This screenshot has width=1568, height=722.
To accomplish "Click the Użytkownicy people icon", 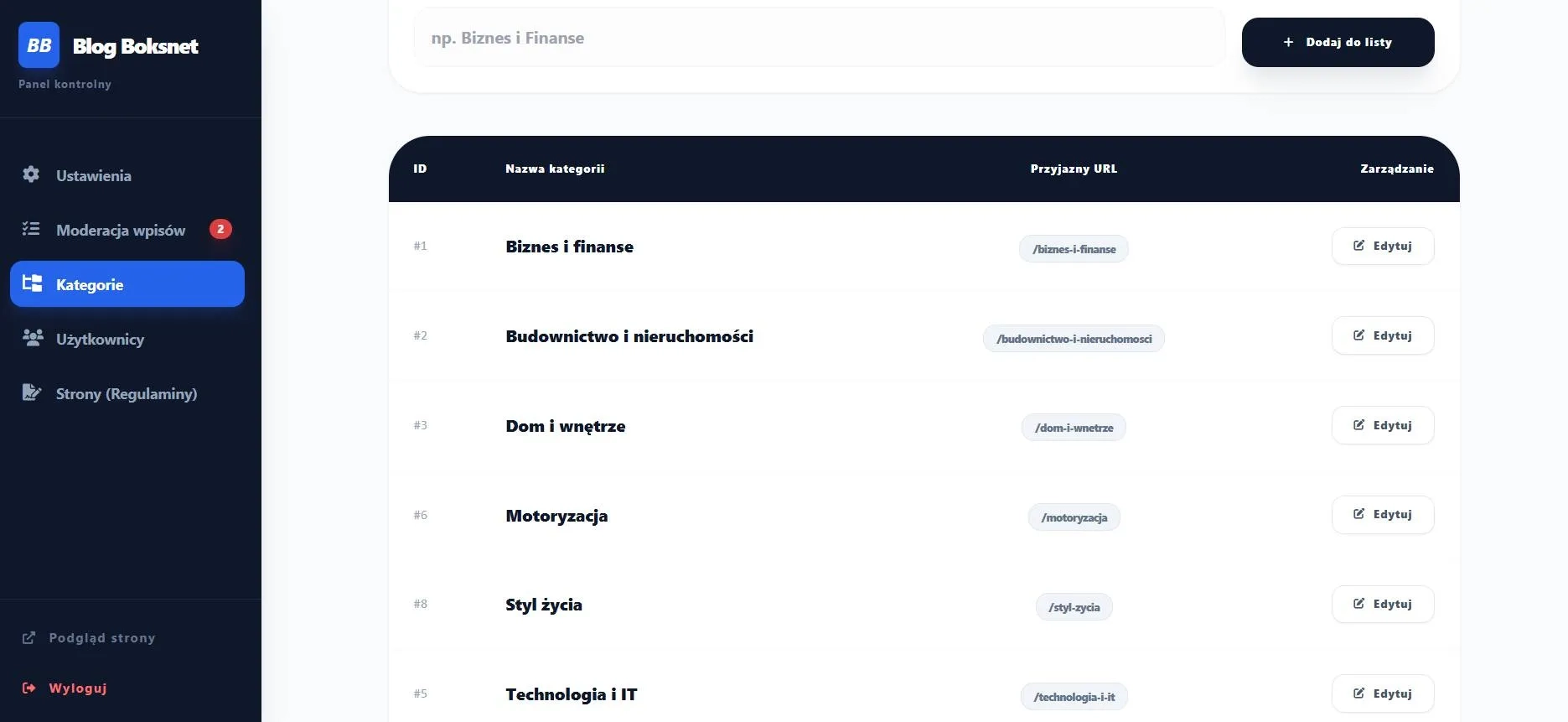I will click(33, 338).
